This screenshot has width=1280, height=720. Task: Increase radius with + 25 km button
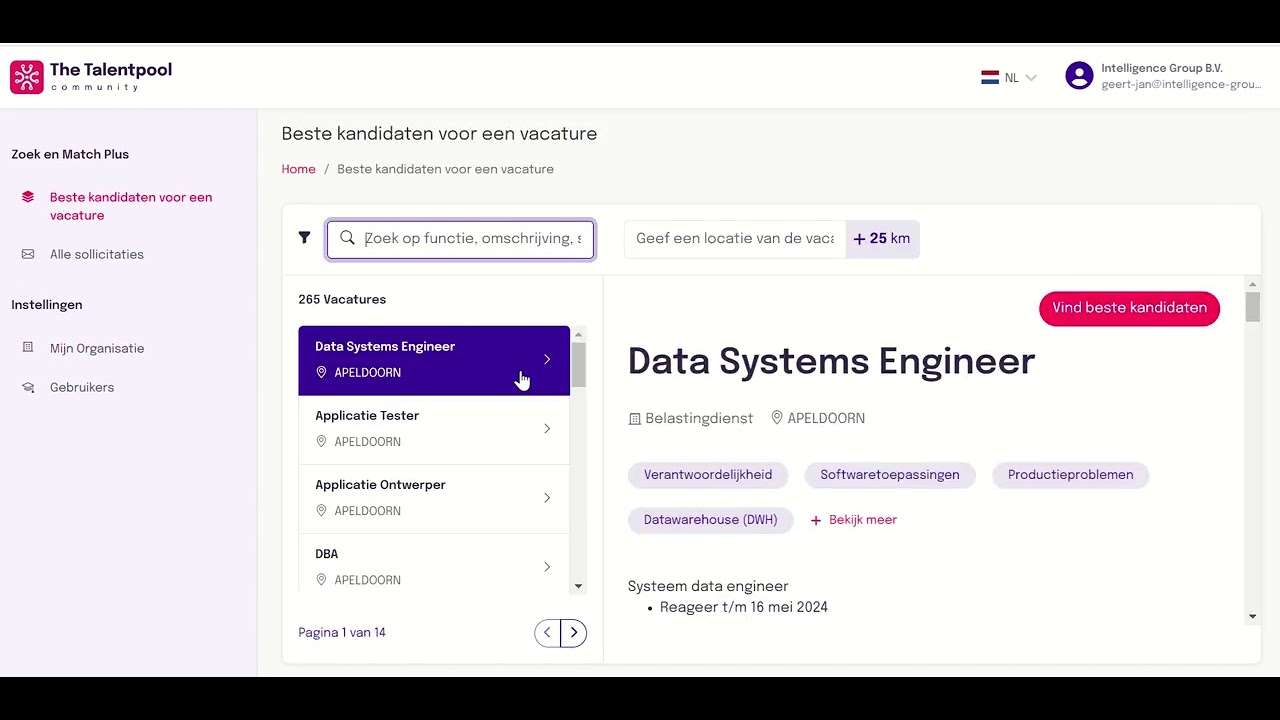882,239
